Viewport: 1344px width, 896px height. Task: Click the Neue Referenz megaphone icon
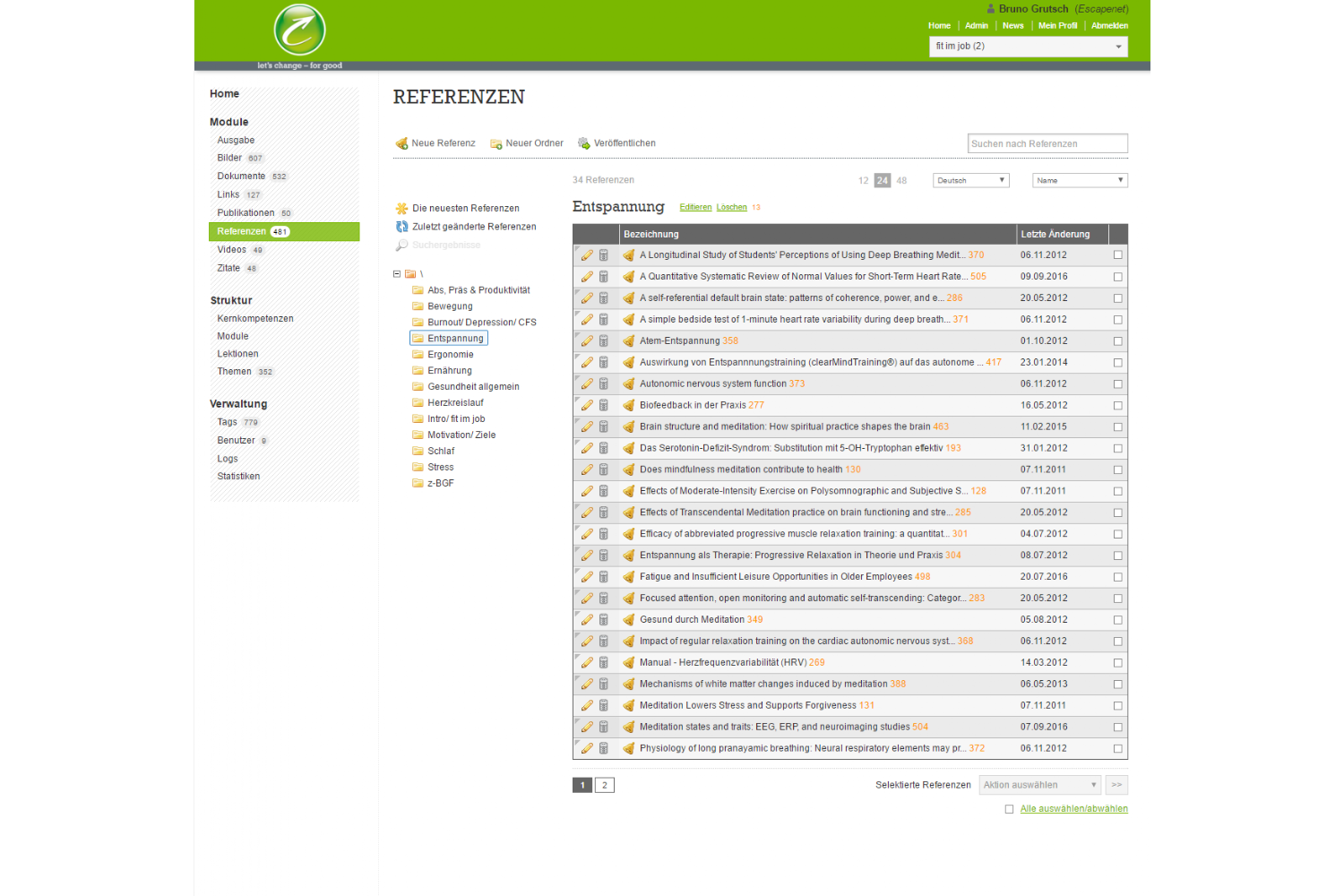pyautogui.click(x=402, y=143)
